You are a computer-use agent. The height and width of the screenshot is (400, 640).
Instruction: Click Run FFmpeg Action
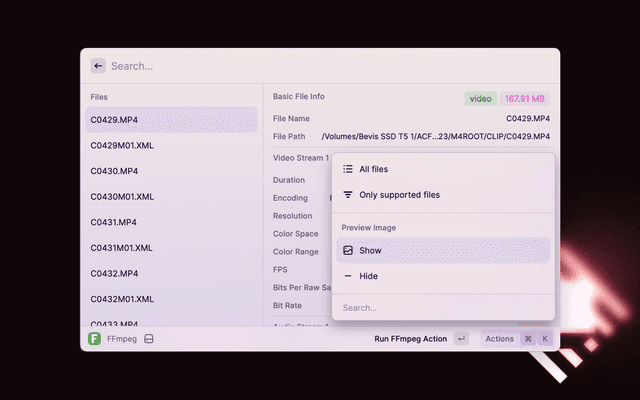click(x=410, y=339)
